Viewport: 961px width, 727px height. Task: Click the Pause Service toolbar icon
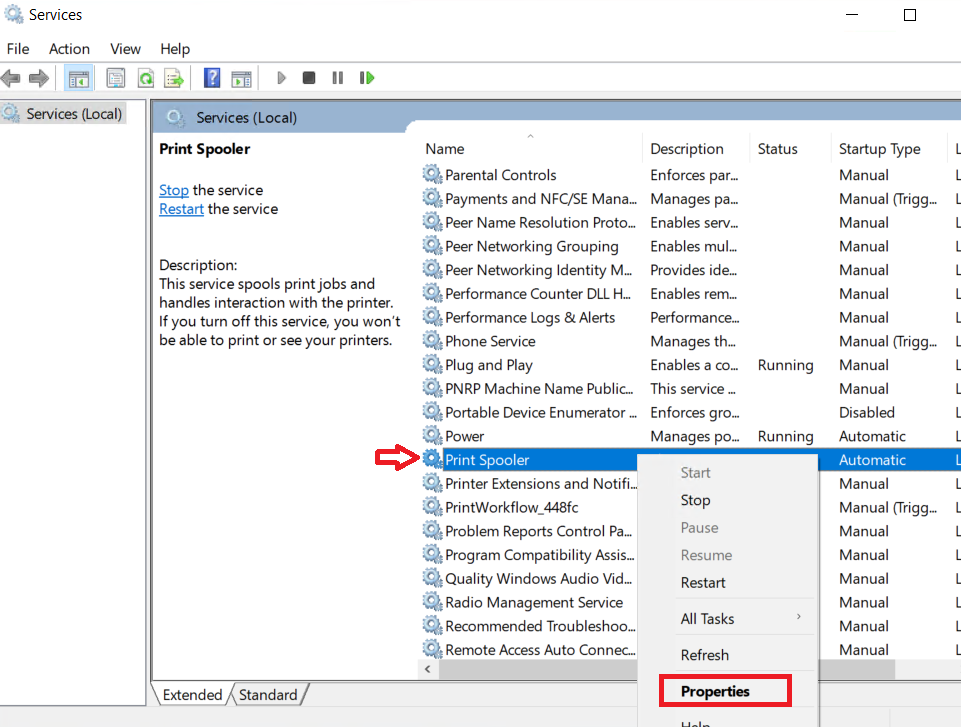[338, 78]
